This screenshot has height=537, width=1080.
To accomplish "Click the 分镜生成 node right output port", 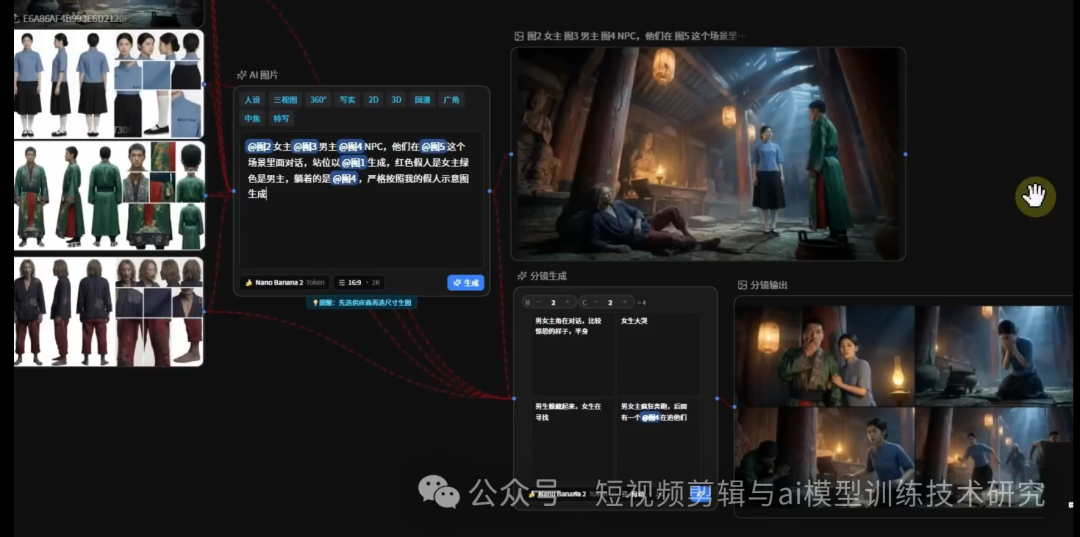I will click(717, 398).
